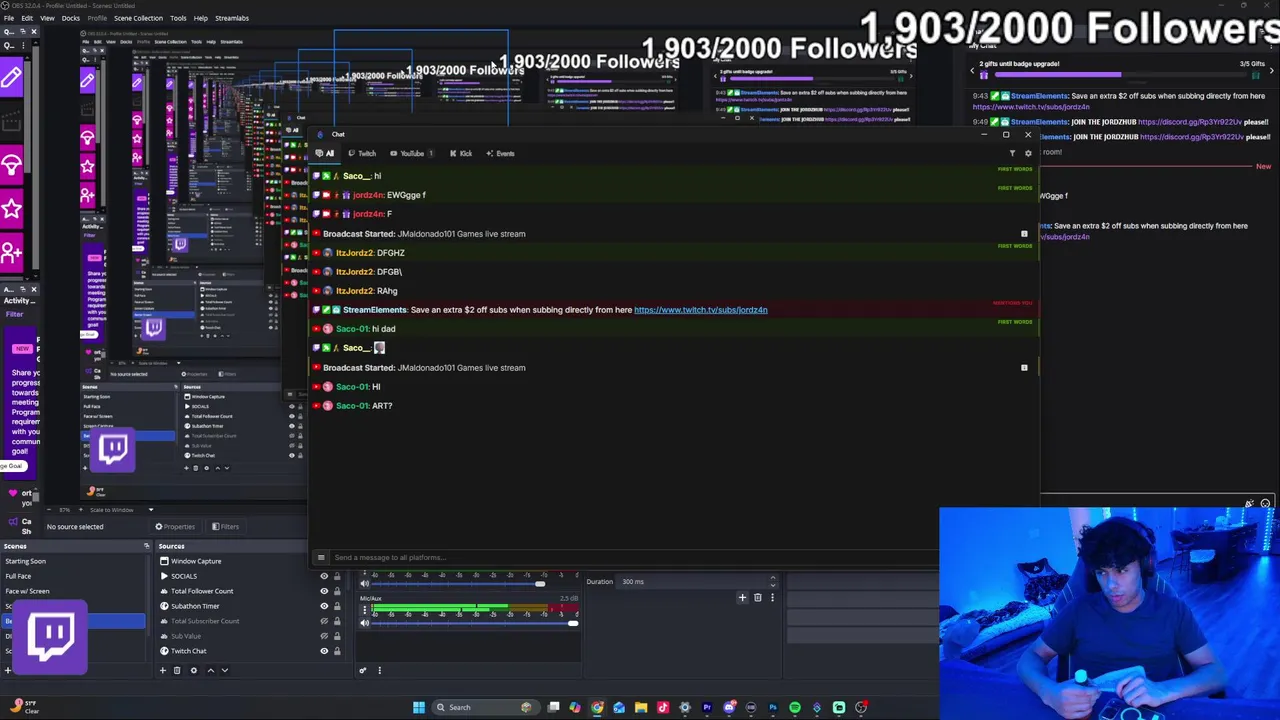Image resolution: width=1280 pixels, height=720 pixels.
Task: Toggle lock on Twitch Chat source
Action: click(x=337, y=651)
